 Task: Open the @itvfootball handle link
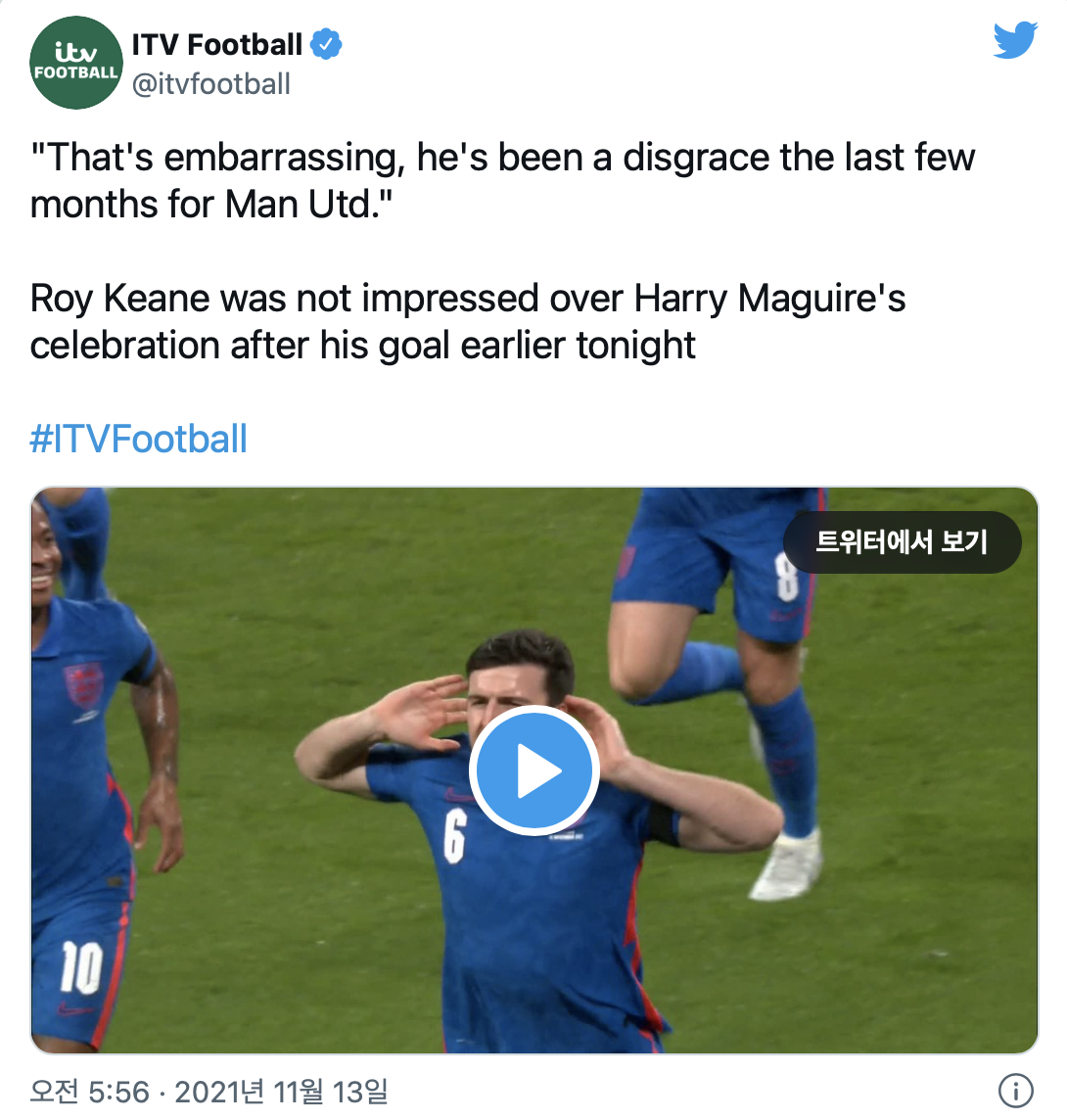[211, 84]
